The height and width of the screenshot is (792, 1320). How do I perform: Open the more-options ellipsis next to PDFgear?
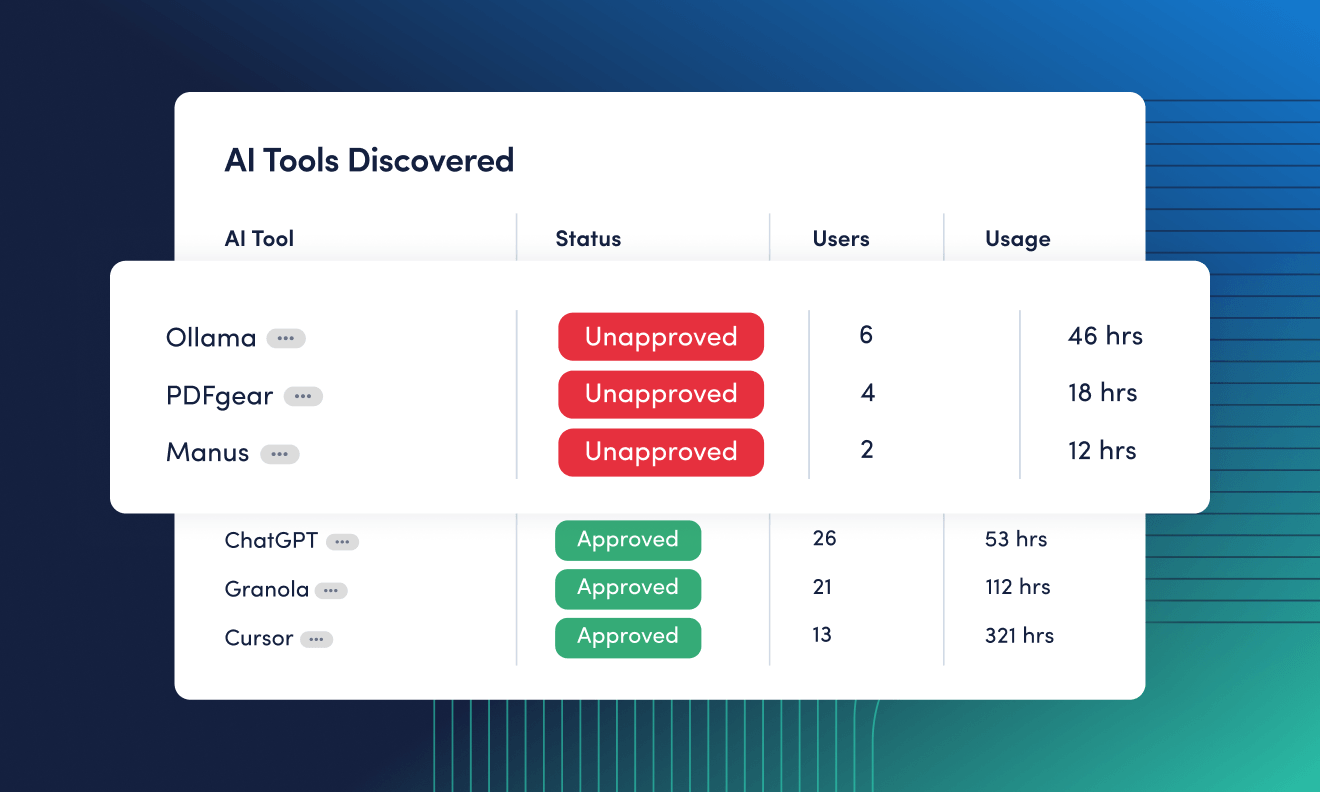click(x=303, y=397)
